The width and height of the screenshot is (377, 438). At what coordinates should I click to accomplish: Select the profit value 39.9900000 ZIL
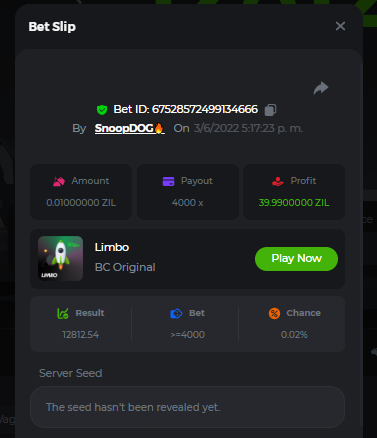pos(294,203)
